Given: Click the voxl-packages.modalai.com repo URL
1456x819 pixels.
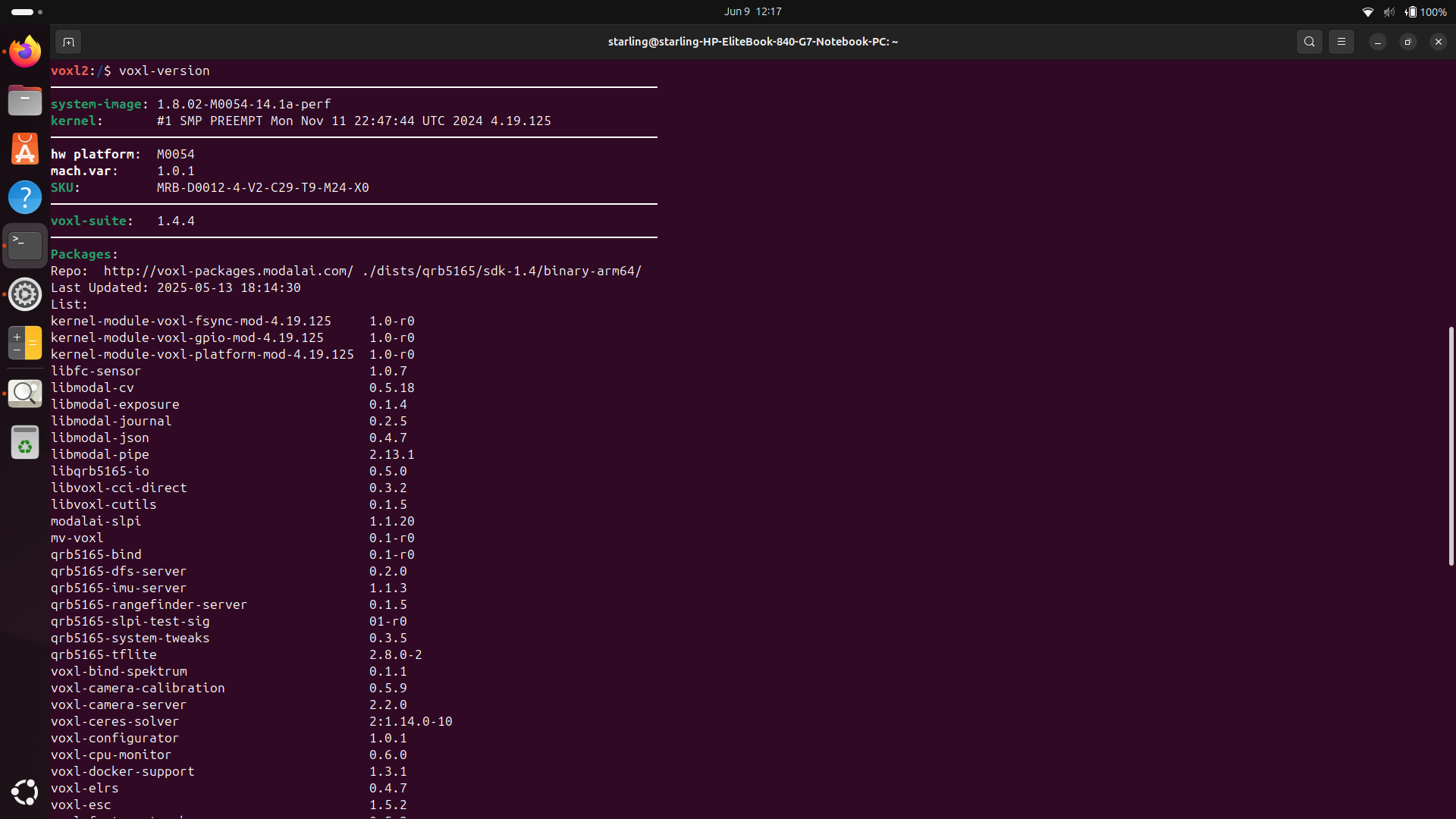Looking at the screenshot, I should click(x=228, y=271).
